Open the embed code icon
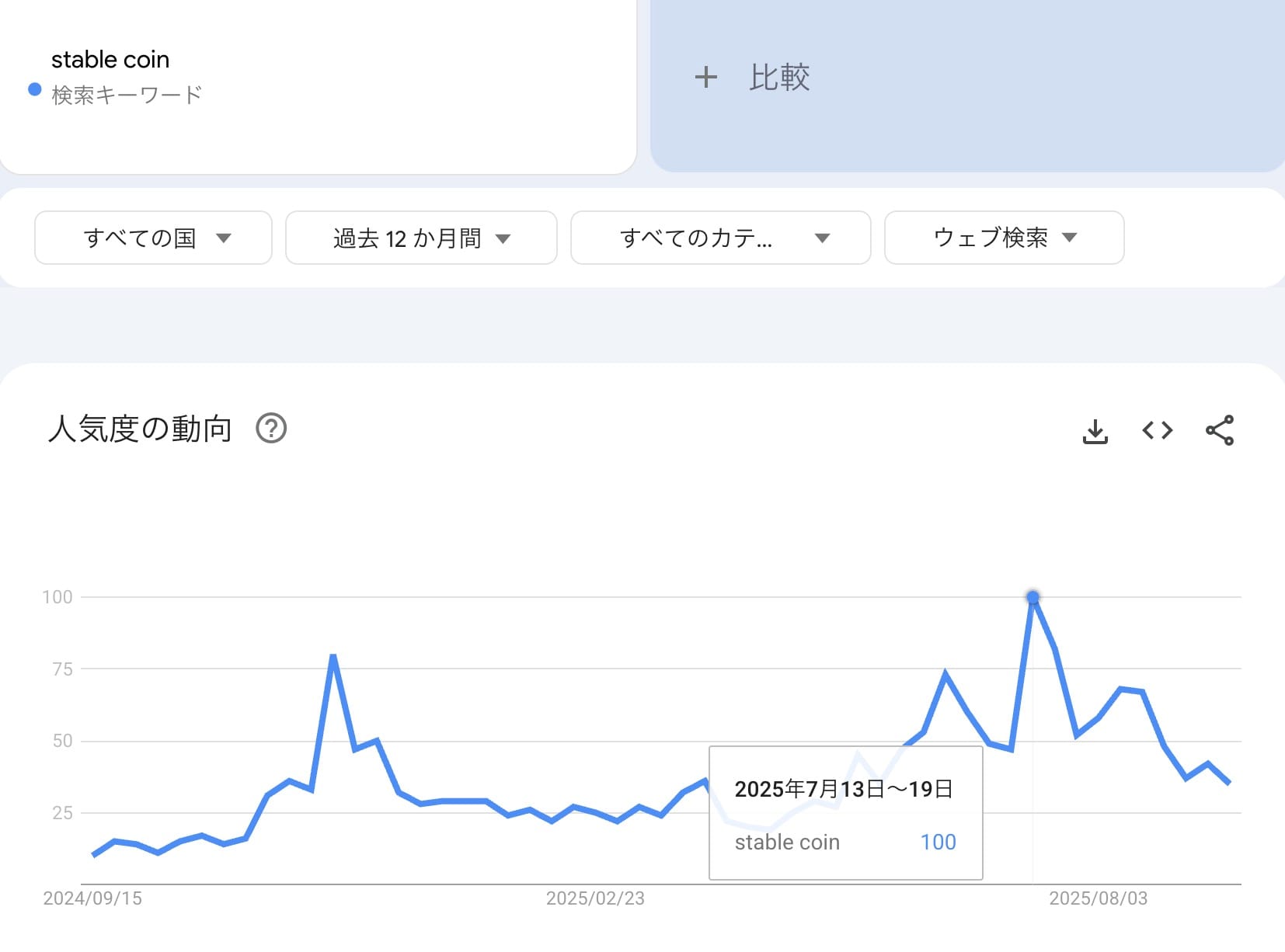 coord(1157,430)
